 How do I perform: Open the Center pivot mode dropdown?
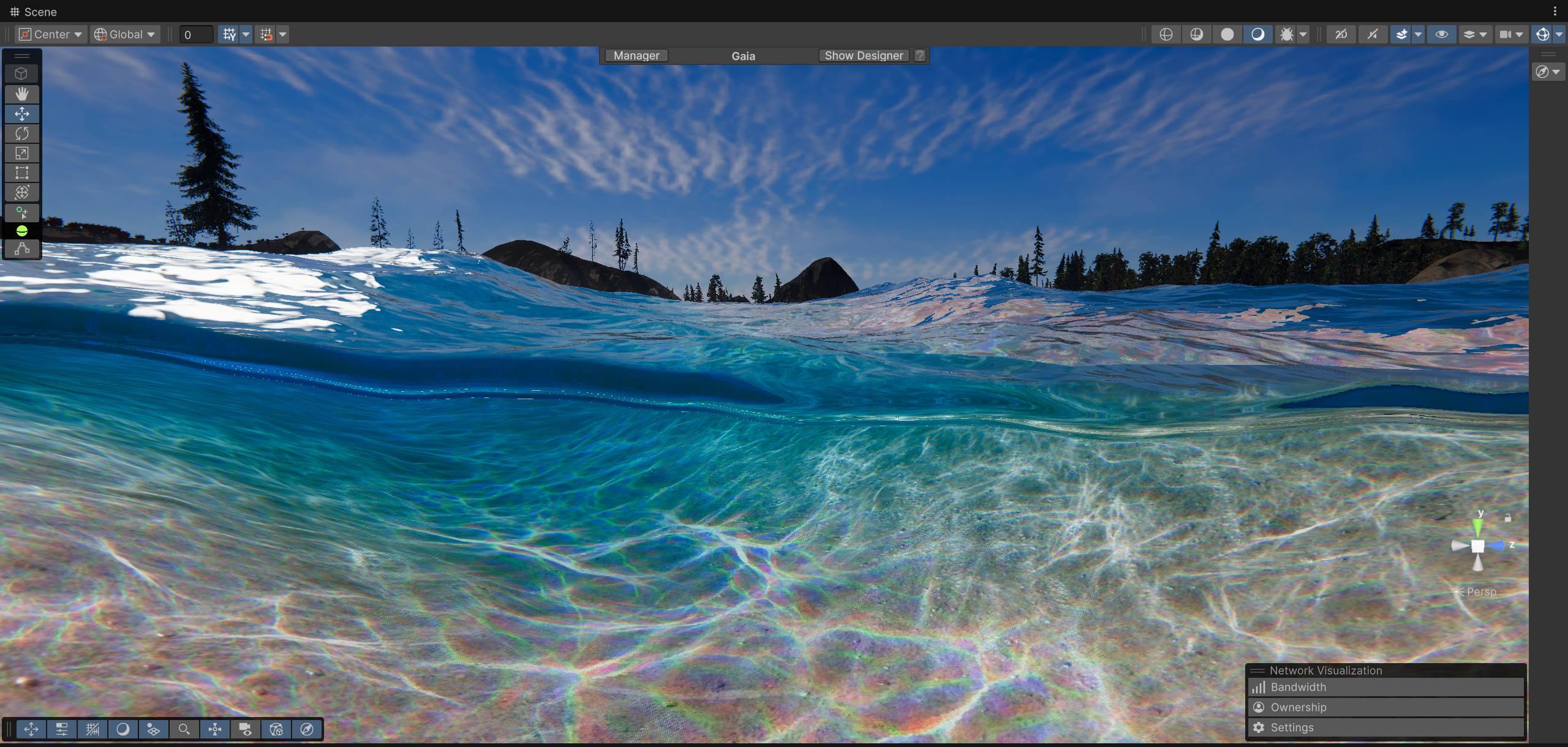51,34
